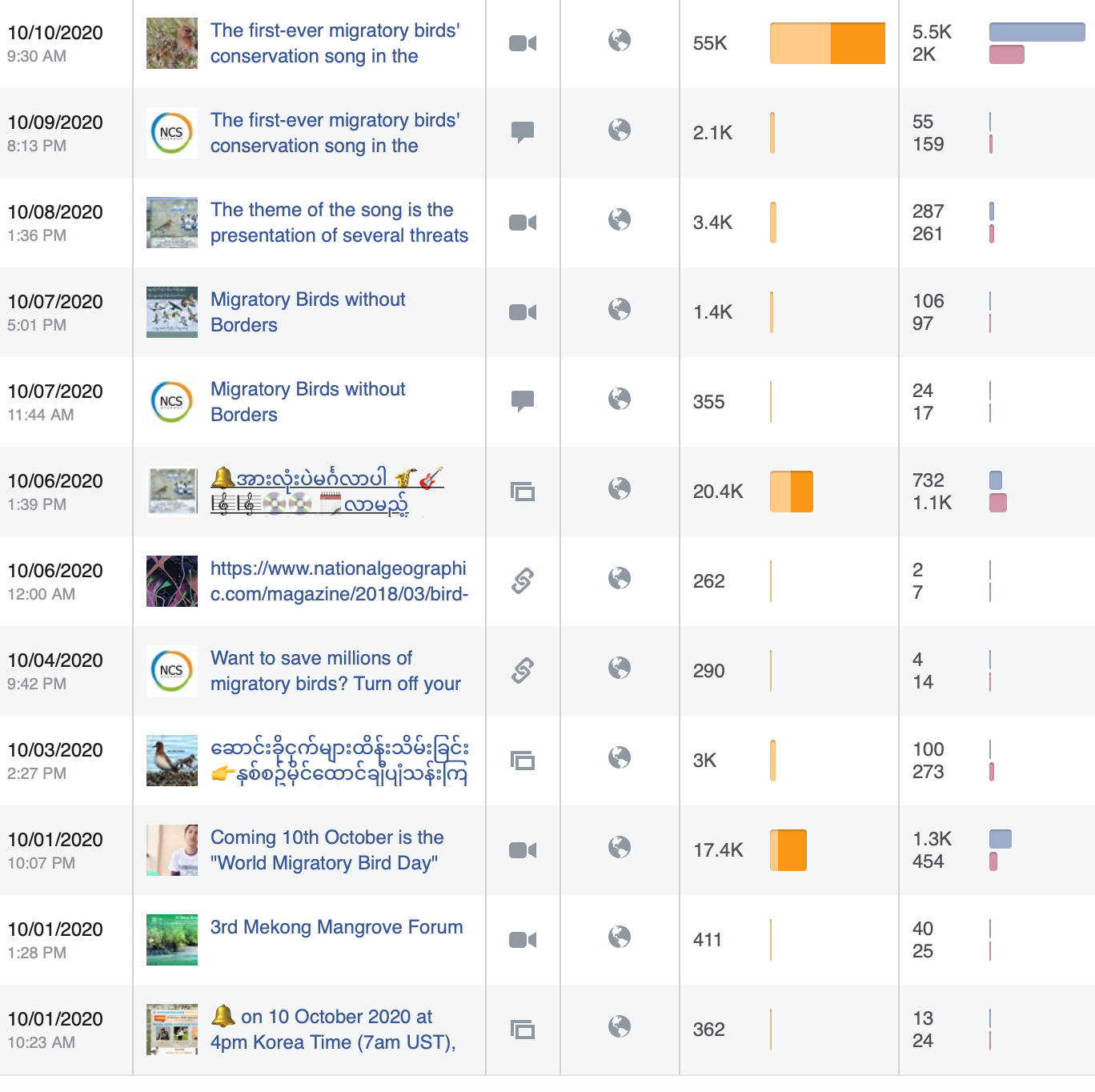Click bird thumbnail of 10/10/2020 post

pyautogui.click(x=172, y=43)
